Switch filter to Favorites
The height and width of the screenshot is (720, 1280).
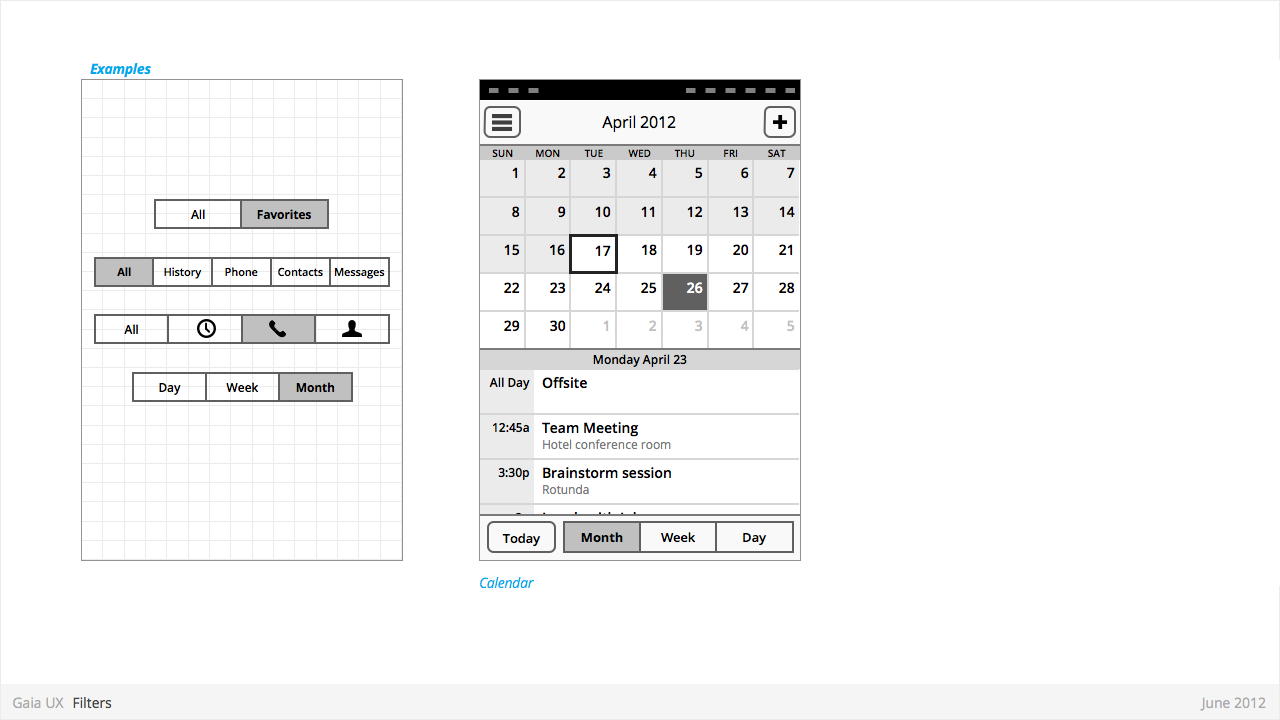click(284, 214)
